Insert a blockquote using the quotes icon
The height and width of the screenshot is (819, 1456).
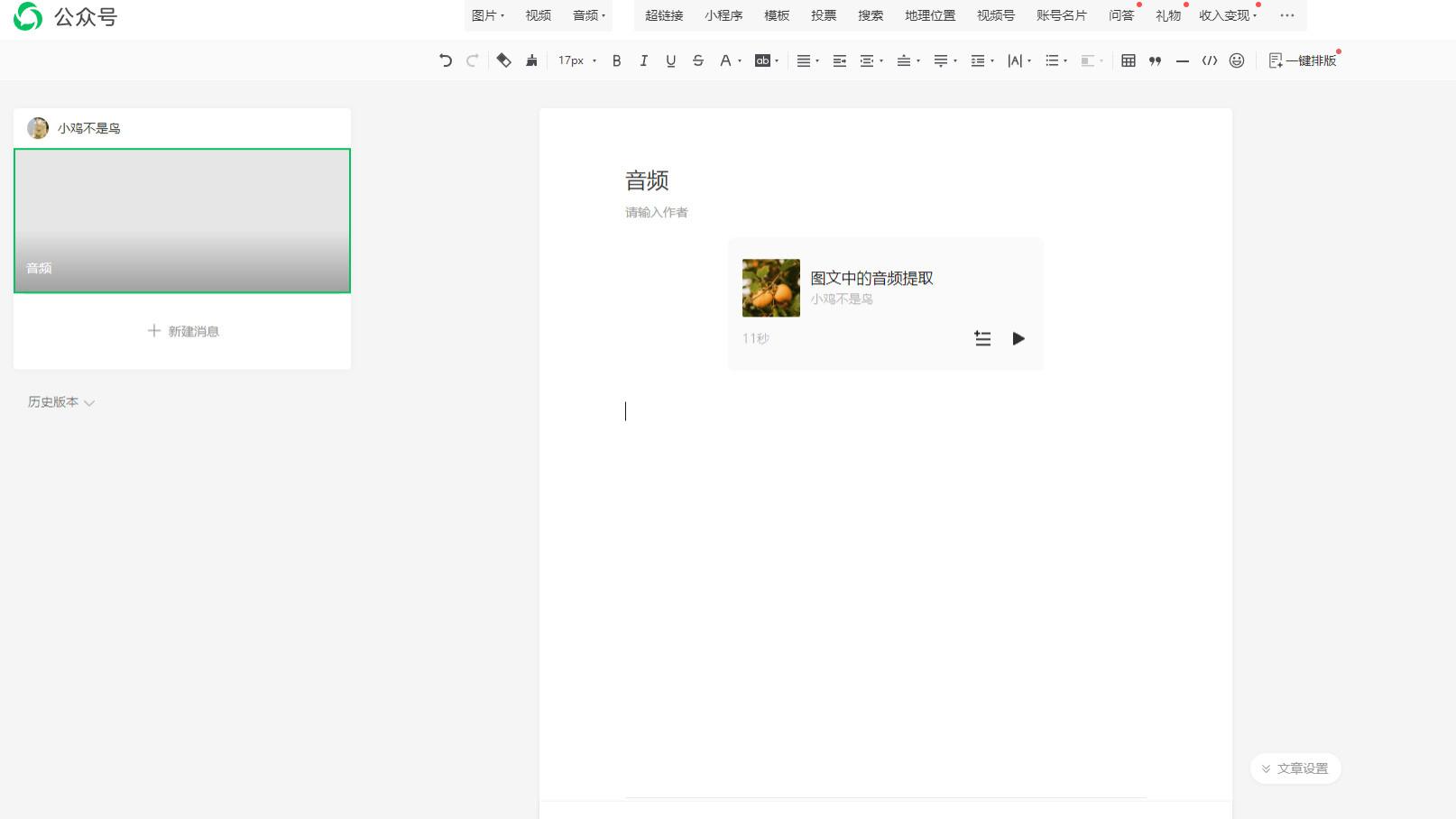click(x=1156, y=60)
